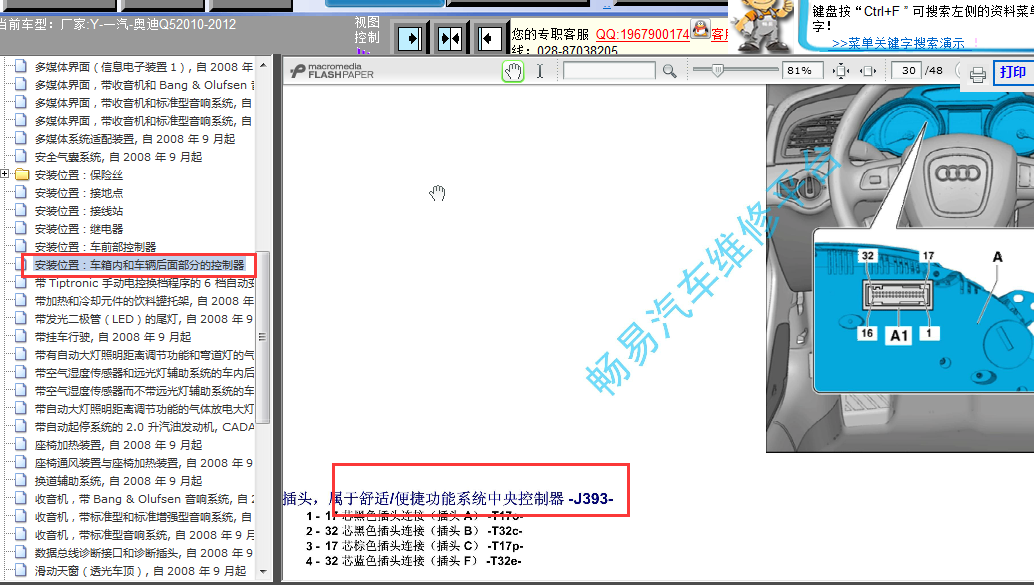Open 安装位置:接线站 document
The width and height of the screenshot is (1034, 585).
(x=78, y=211)
